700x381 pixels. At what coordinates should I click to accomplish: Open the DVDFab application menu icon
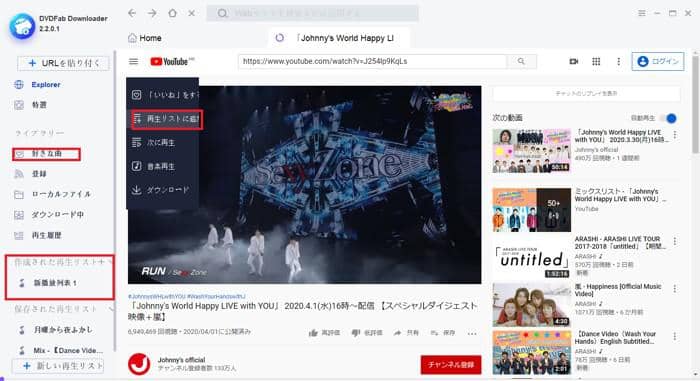642,13
